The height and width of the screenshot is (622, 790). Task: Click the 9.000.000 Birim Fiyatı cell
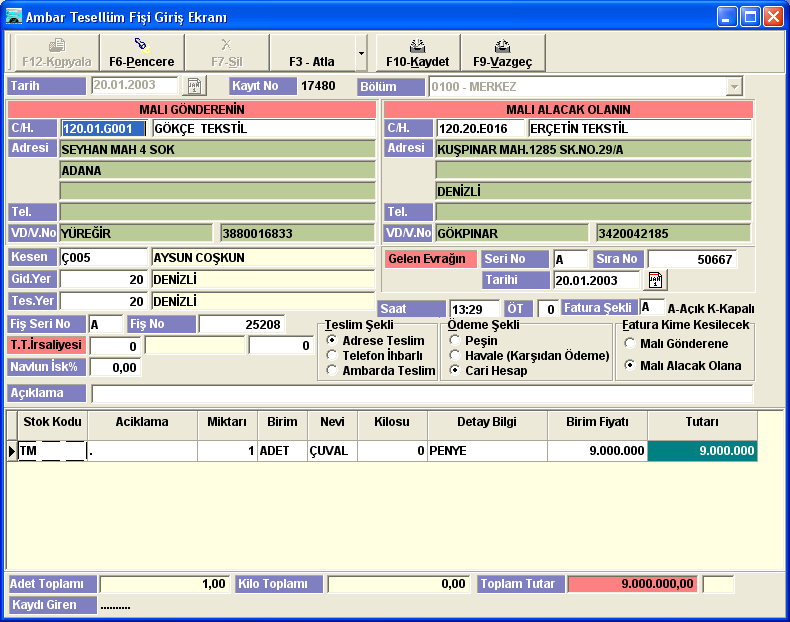597,451
